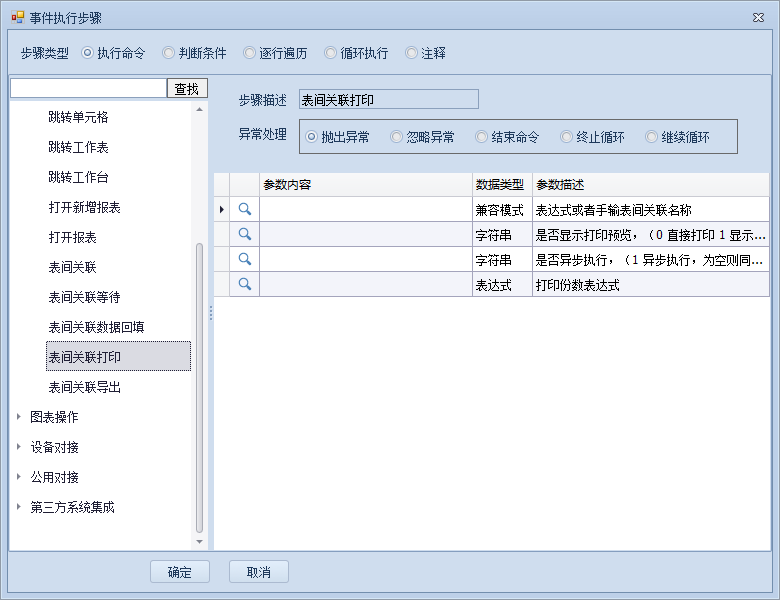Click magnifier in 是否异步执行 row
This screenshot has height=600, width=780.
pos(244,260)
